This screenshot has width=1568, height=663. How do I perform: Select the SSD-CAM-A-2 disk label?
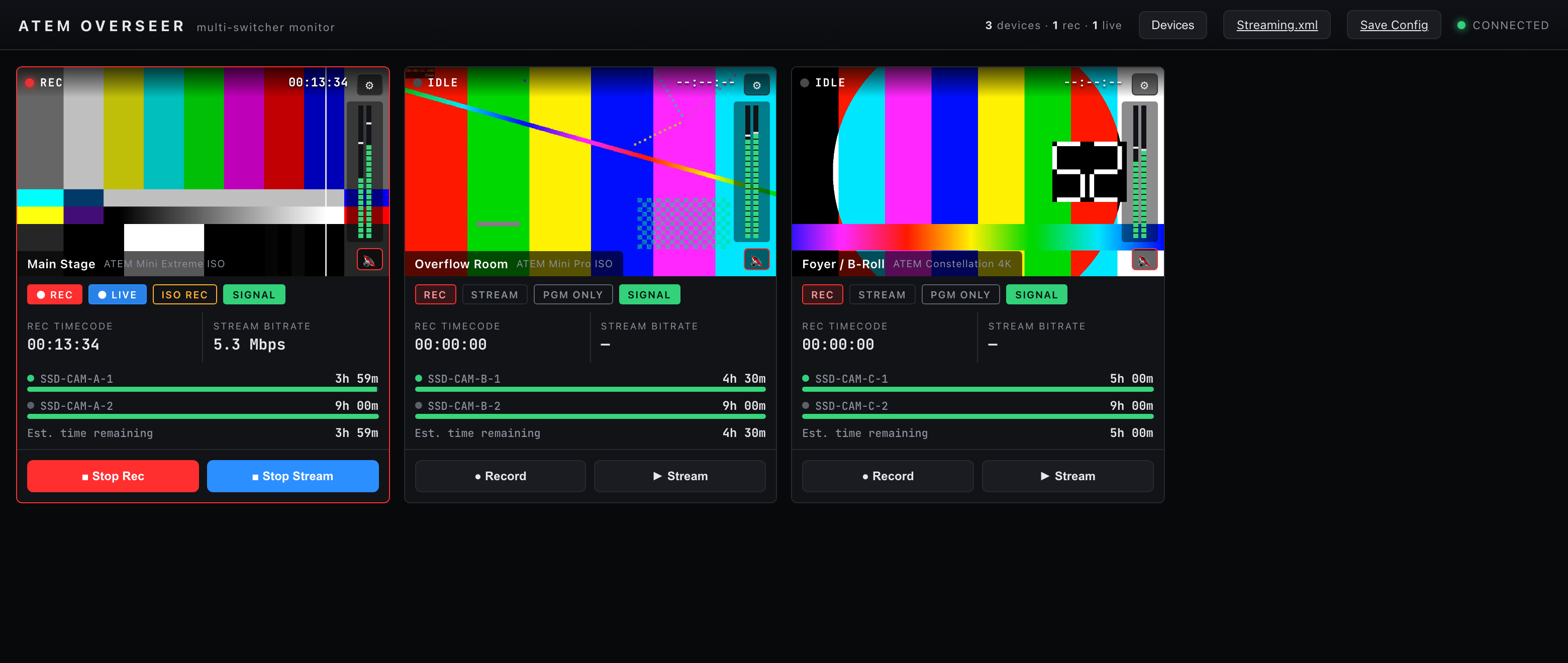coord(77,406)
